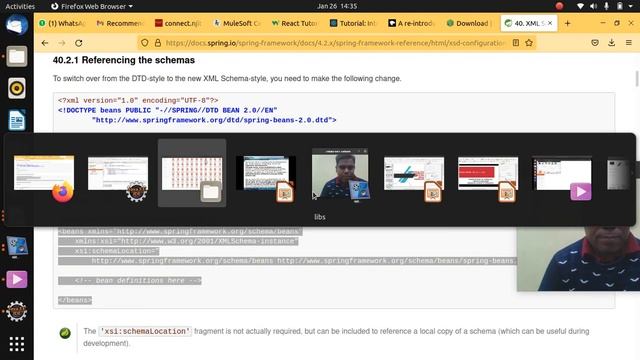
Task: Switch to the MuleSoft tab
Action: (237, 23)
